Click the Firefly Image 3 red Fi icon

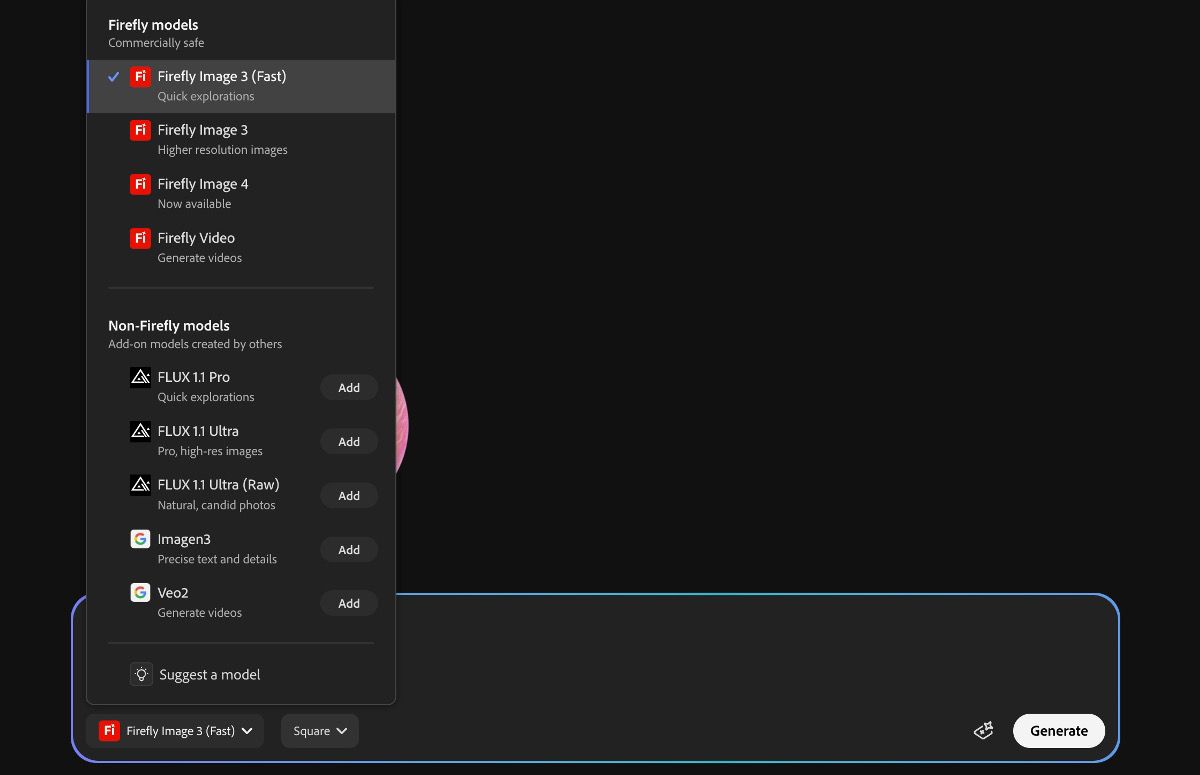[x=140, y=130]
